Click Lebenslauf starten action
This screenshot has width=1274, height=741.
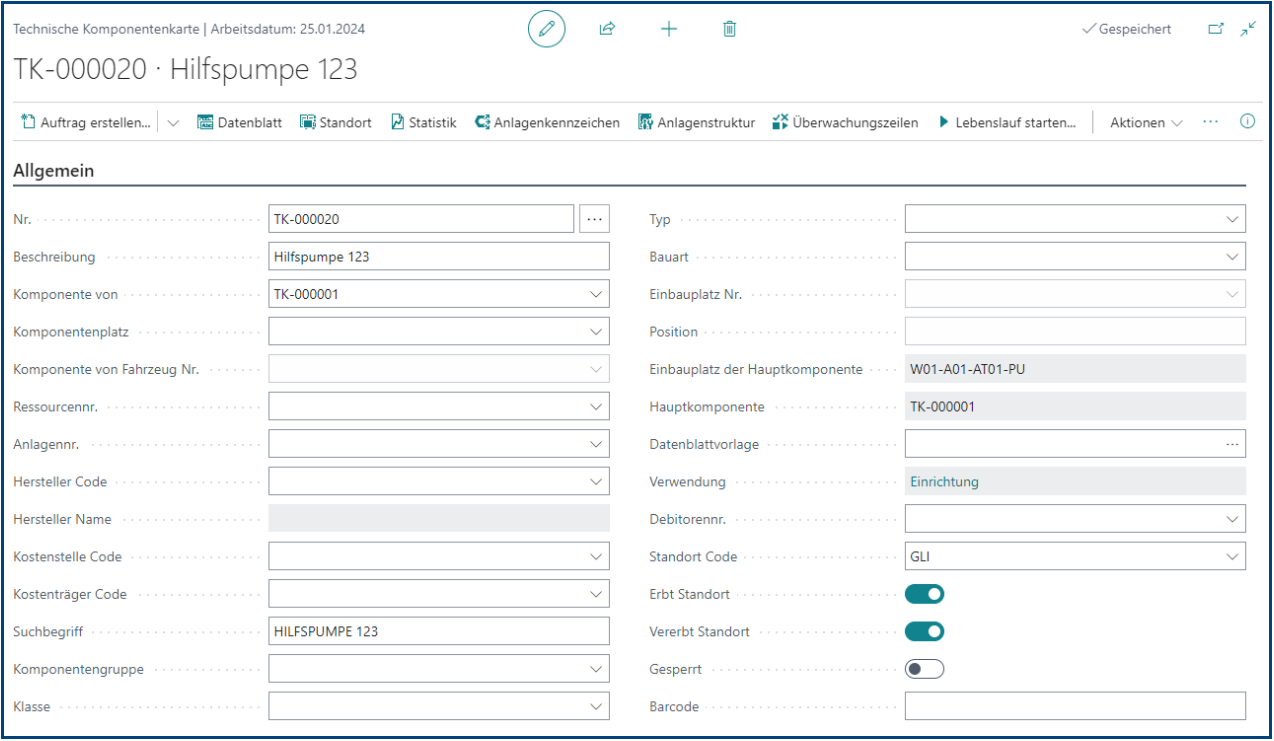[x=1007, y=123]
